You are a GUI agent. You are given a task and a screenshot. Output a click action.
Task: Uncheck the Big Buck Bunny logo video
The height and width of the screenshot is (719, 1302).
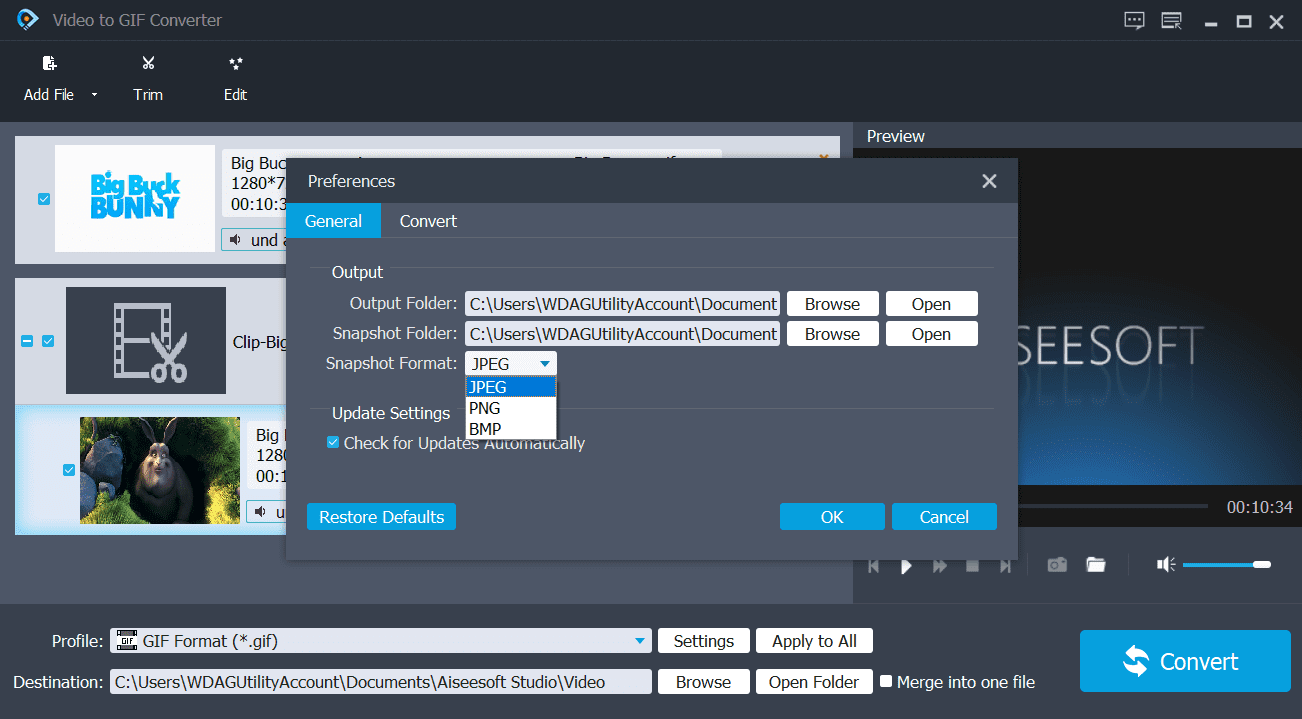click(x=44, y=199)
